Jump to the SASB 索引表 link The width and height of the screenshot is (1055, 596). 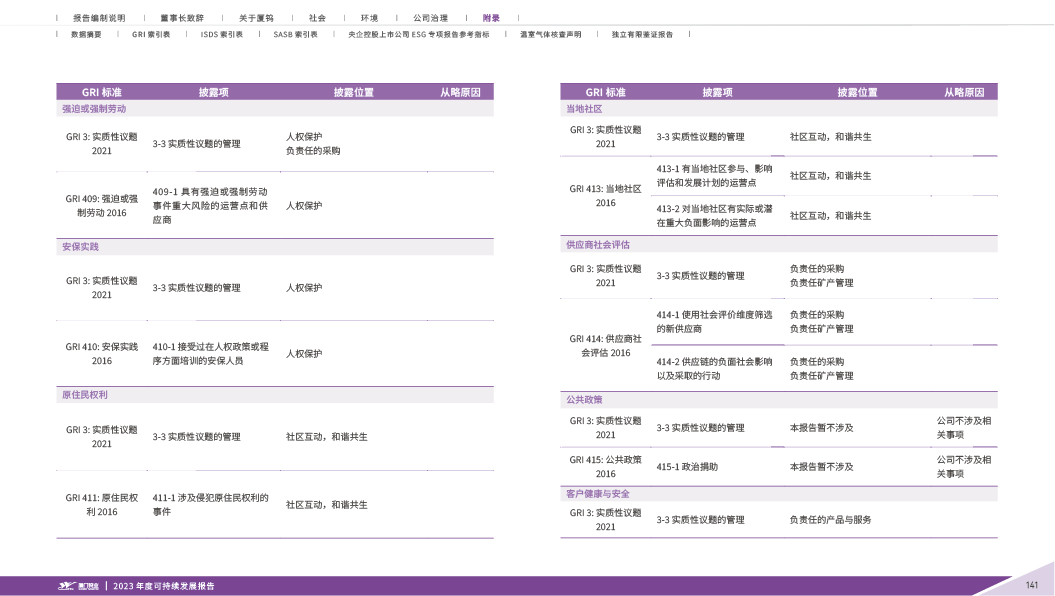click(295, 34)
